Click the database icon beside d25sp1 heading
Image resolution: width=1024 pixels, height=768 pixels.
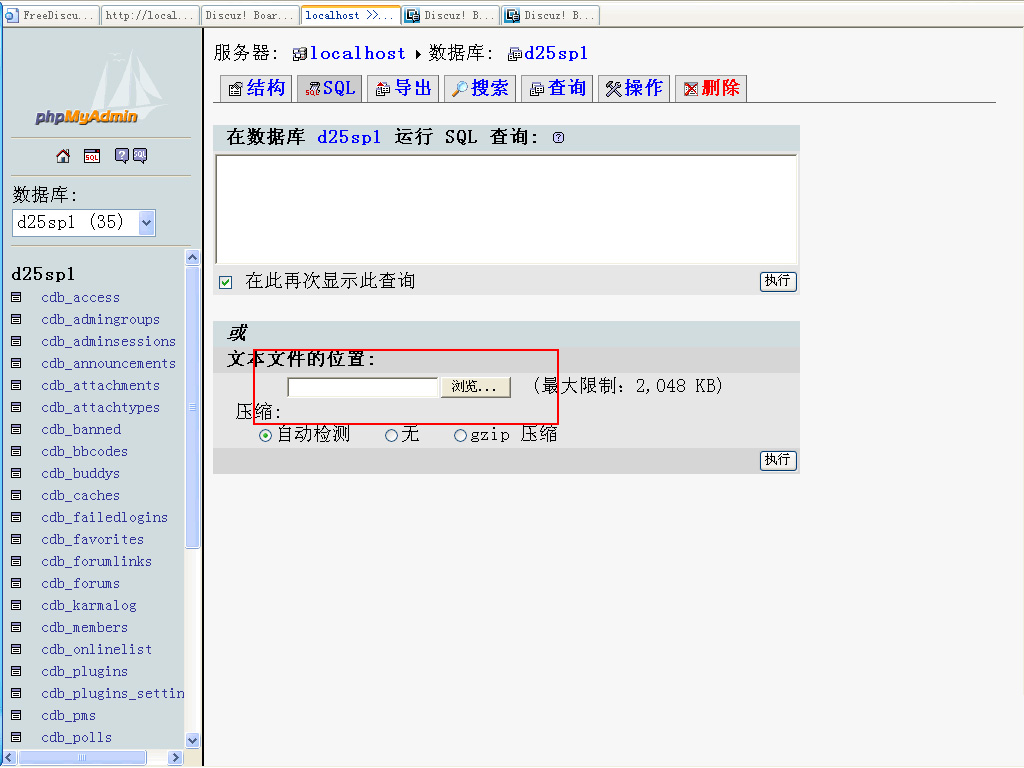pos(516,53)
